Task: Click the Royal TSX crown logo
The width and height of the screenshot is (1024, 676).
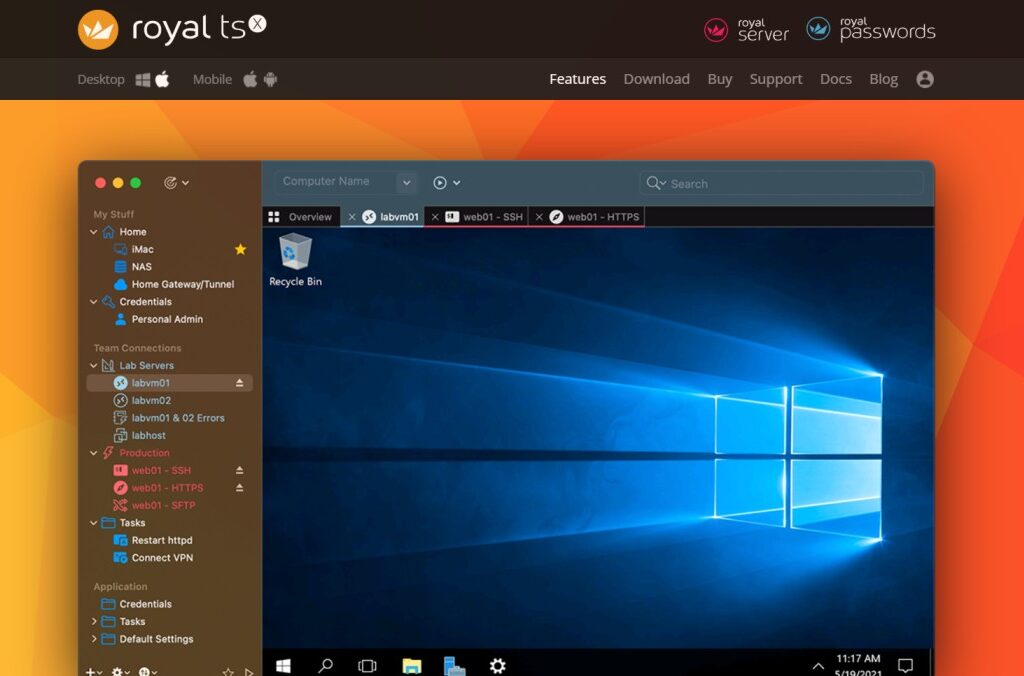Action: pyautogui.click(x=98, y=29)
